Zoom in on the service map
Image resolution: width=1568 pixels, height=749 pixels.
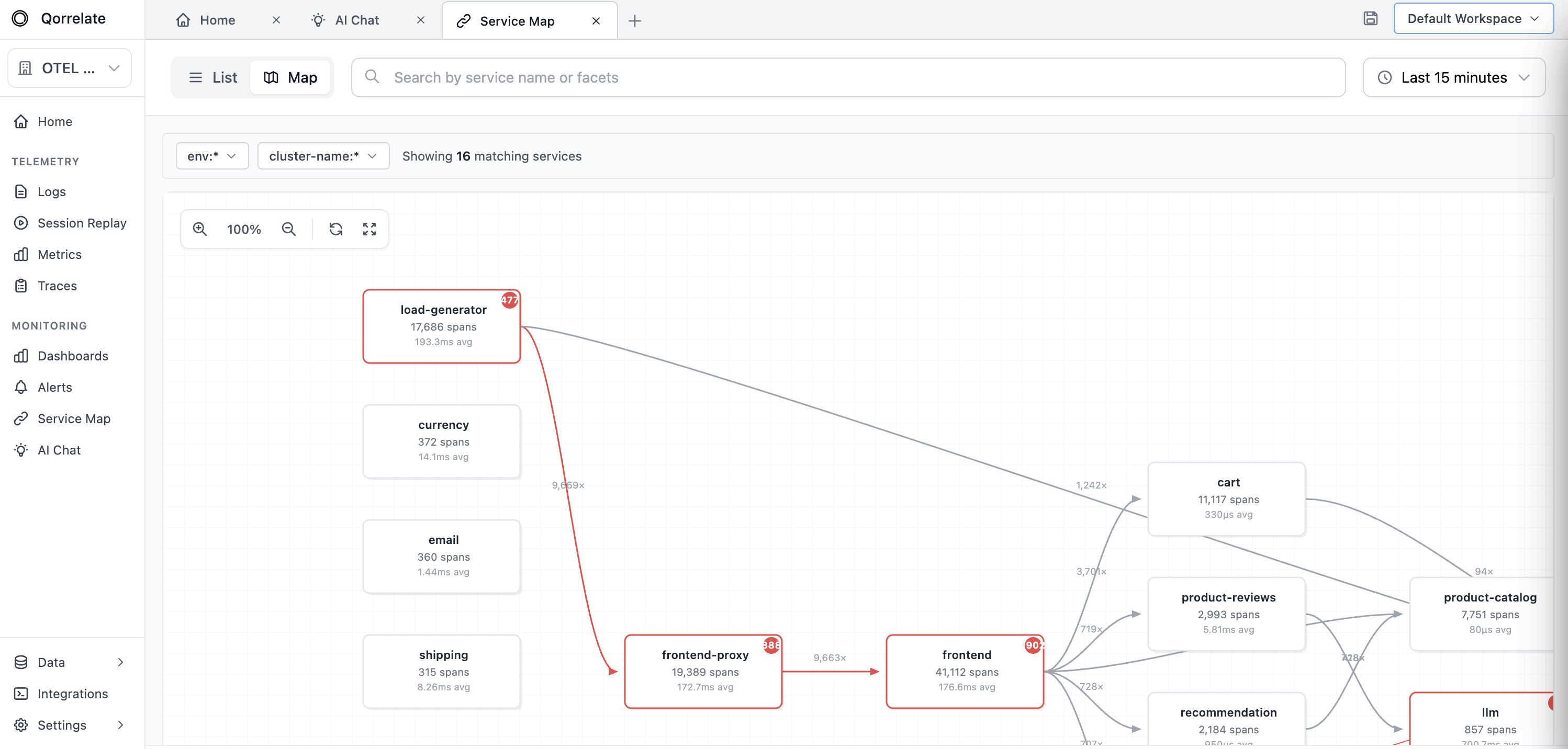tap(199, 229)
